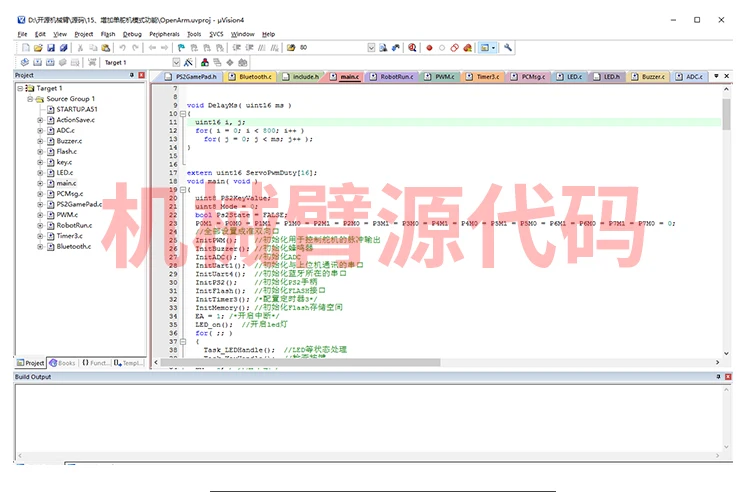
Task: Switch to the Timer3.c editor tab
Action: tap(483, 76)
